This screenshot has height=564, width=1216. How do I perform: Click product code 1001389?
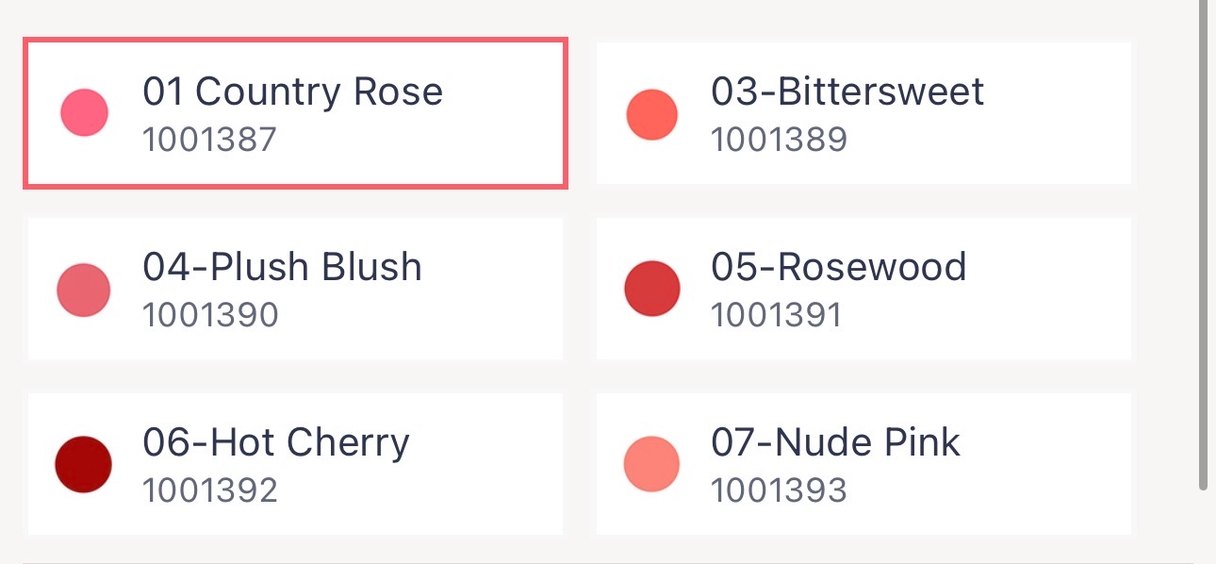click(779, 139)
